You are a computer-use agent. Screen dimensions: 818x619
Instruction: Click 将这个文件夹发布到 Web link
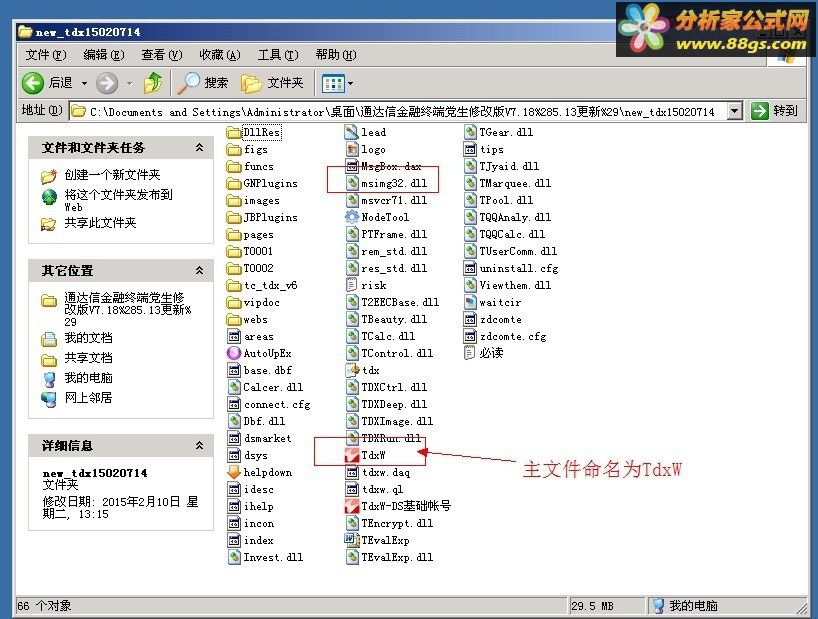pyautogui.click(x=118, y=200)
